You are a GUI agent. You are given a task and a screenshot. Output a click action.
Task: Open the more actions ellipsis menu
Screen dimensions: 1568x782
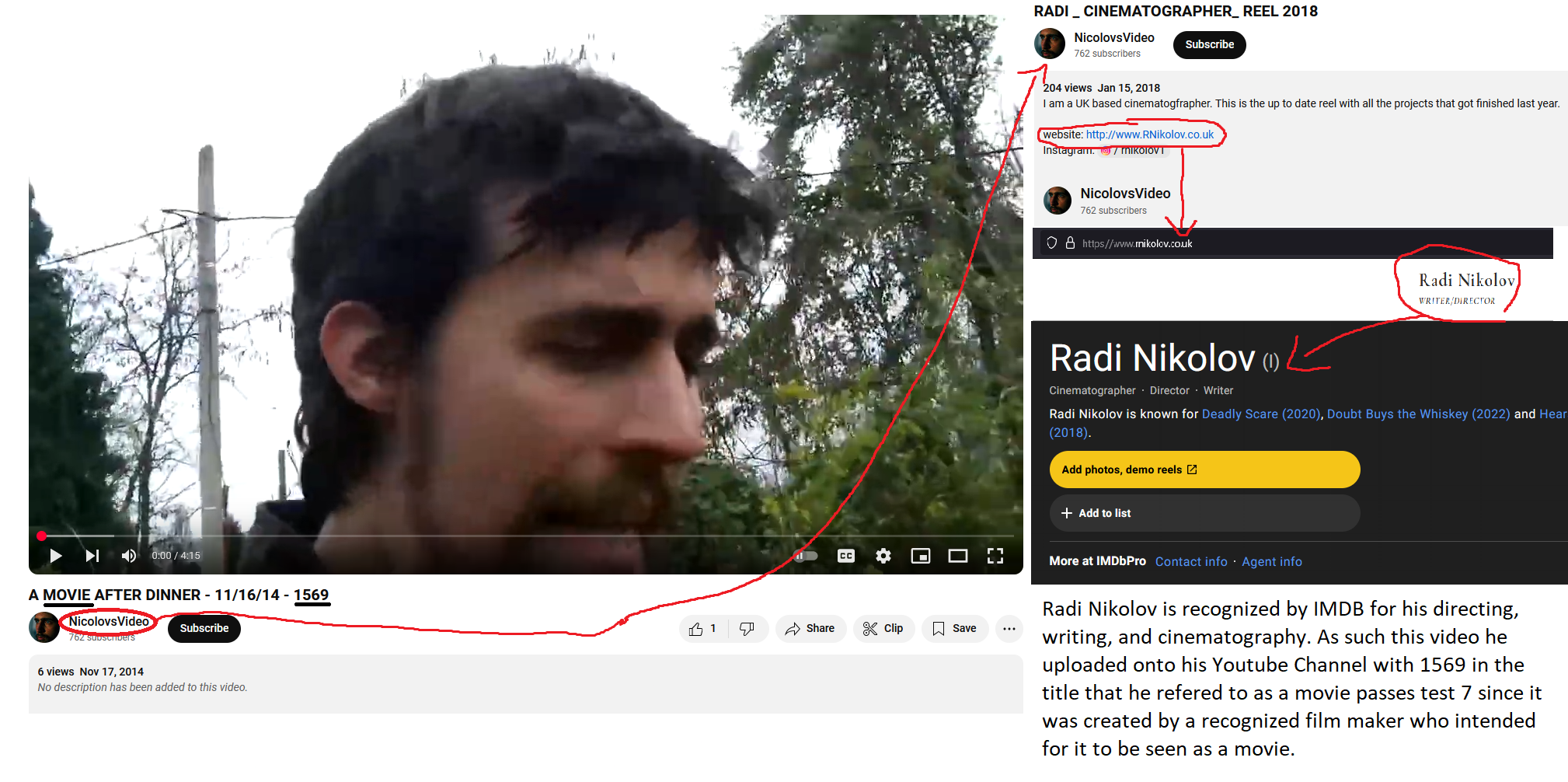pos(1009,629)
